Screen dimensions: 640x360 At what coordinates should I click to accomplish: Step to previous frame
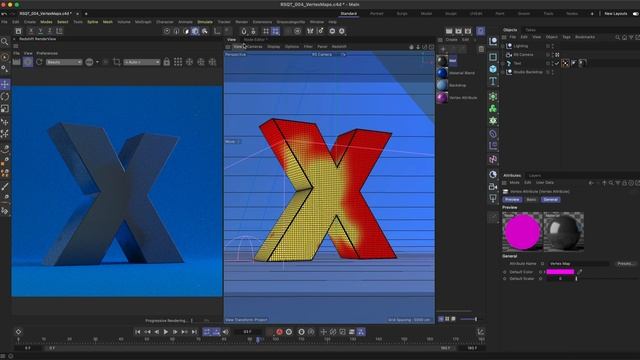tap(156, 332)
